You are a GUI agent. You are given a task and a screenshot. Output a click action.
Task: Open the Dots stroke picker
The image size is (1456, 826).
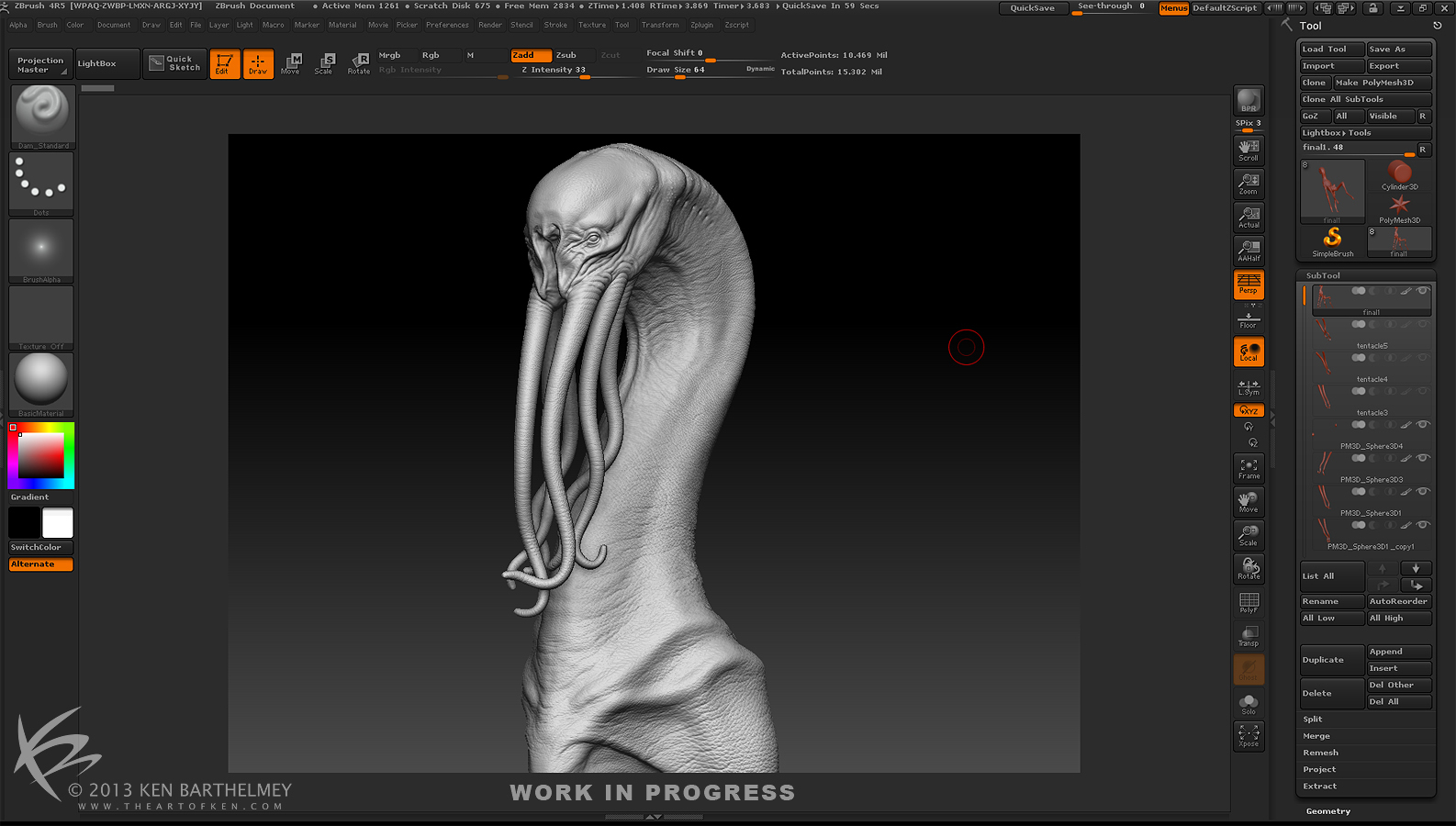pos(41,184)
